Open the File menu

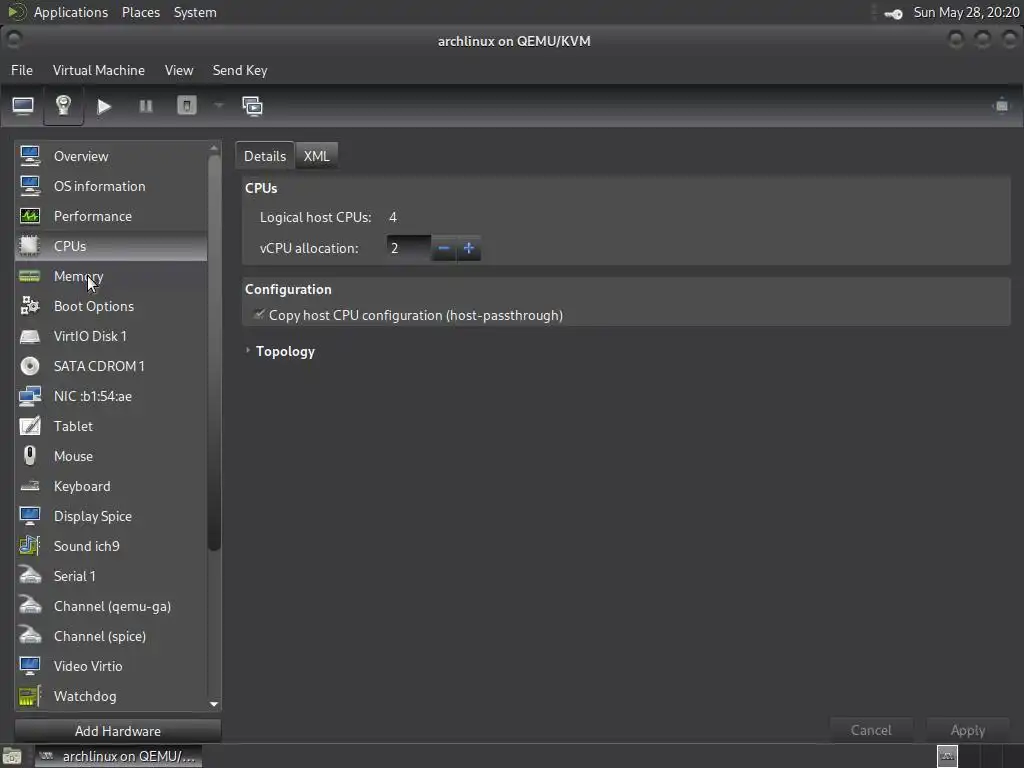click(x=22, y=70)
